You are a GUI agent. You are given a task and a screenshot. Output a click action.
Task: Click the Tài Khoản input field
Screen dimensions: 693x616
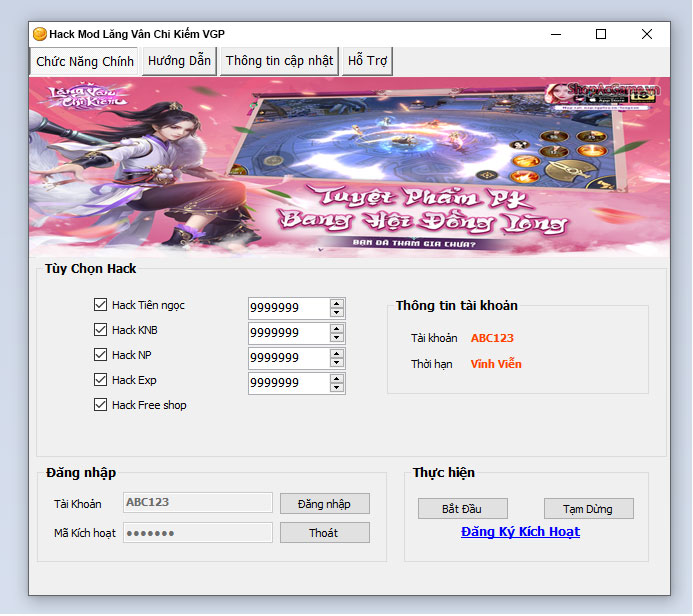point(198,502)
